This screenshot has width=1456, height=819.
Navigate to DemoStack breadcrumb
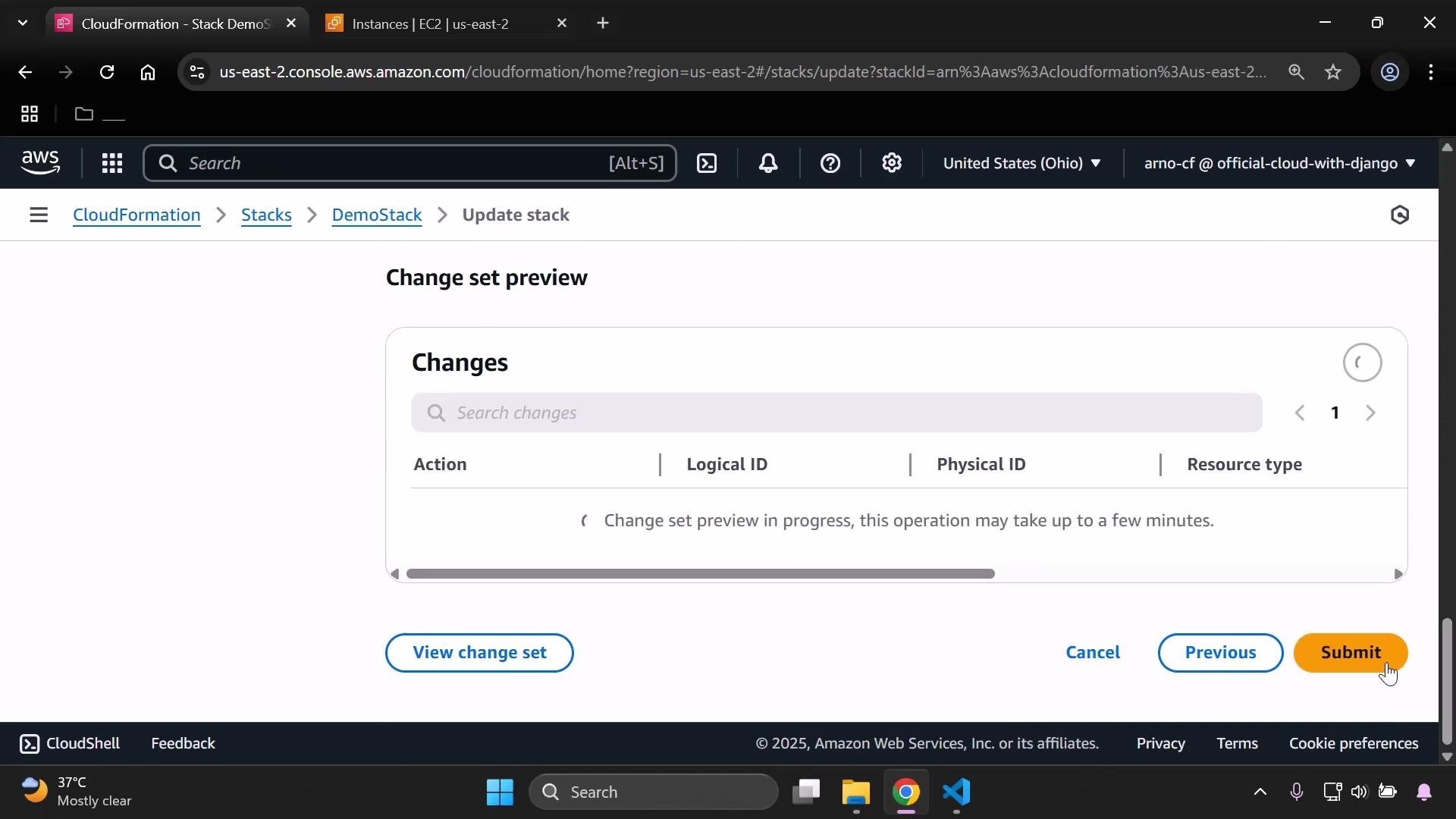(377, 215)
